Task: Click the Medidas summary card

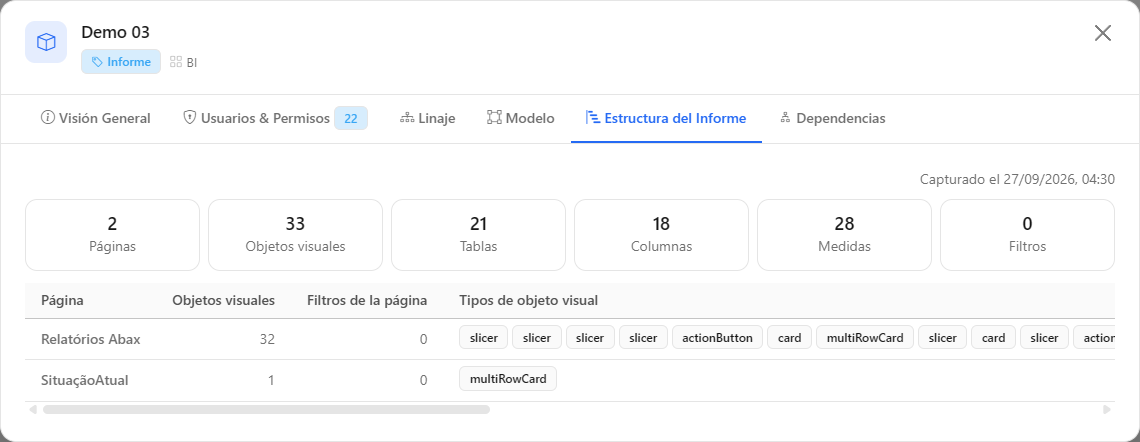Action: tap(844, 235)
